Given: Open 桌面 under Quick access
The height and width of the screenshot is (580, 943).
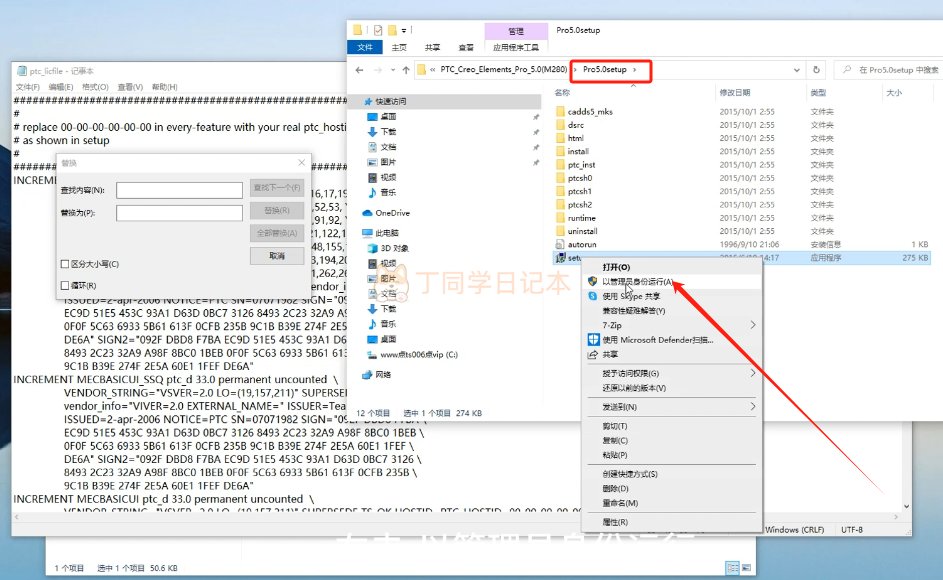Looking at the screenshot, I should [x=382, y=116].
